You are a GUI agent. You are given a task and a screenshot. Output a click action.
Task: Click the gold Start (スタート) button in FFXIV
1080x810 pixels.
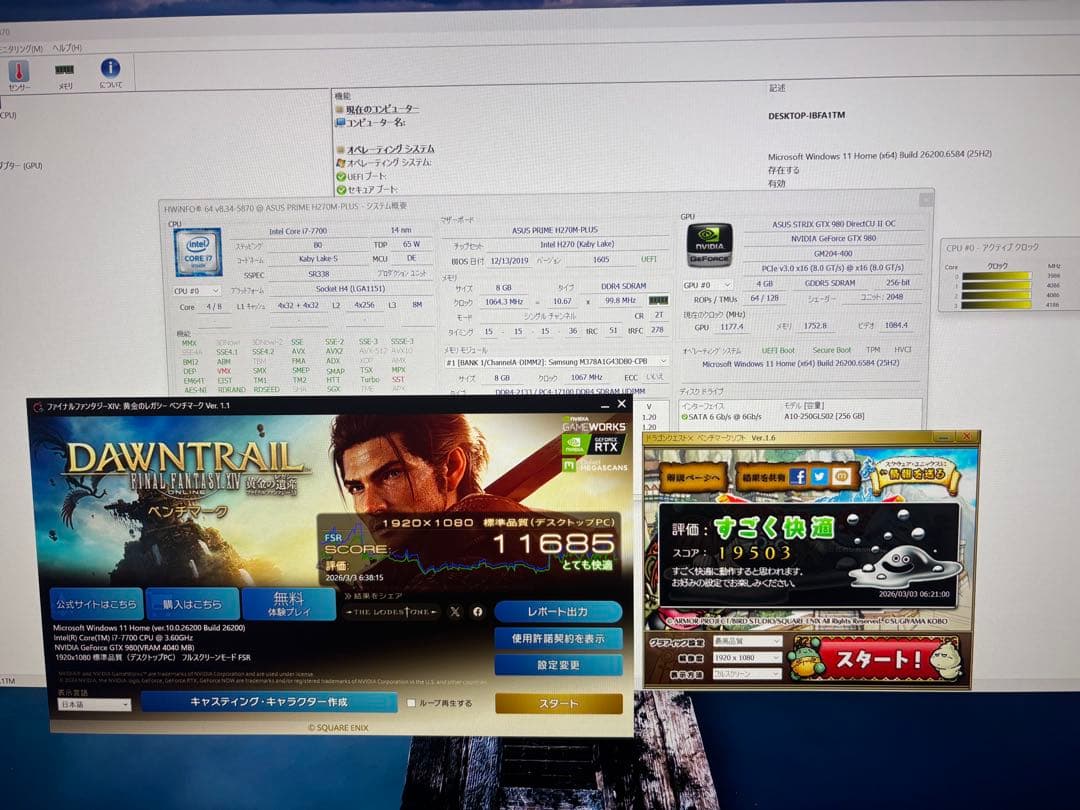point(559,703)
